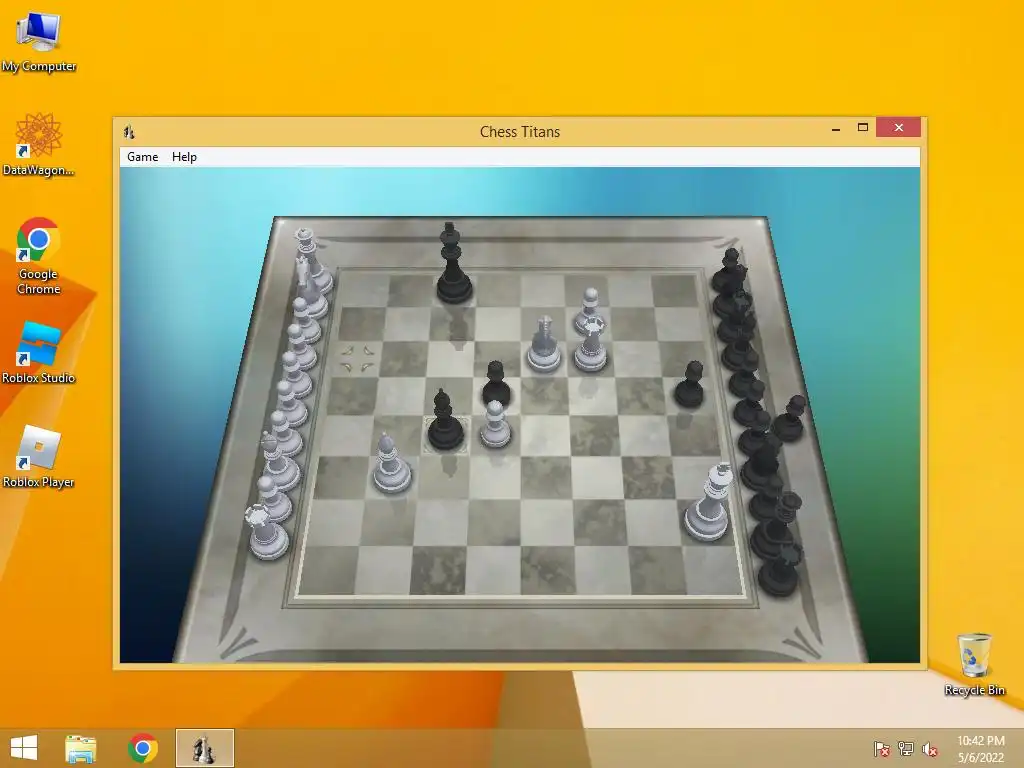Click muted volume tray icon
This screenshot has height=768, width=1024.
pyautogui.click(x=930, y=749)
